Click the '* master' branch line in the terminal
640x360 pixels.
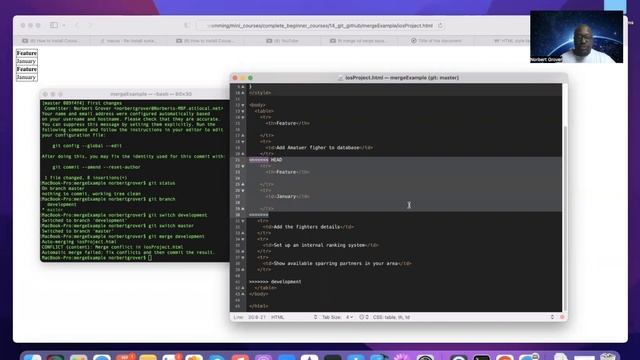click(x=53, y=210)
